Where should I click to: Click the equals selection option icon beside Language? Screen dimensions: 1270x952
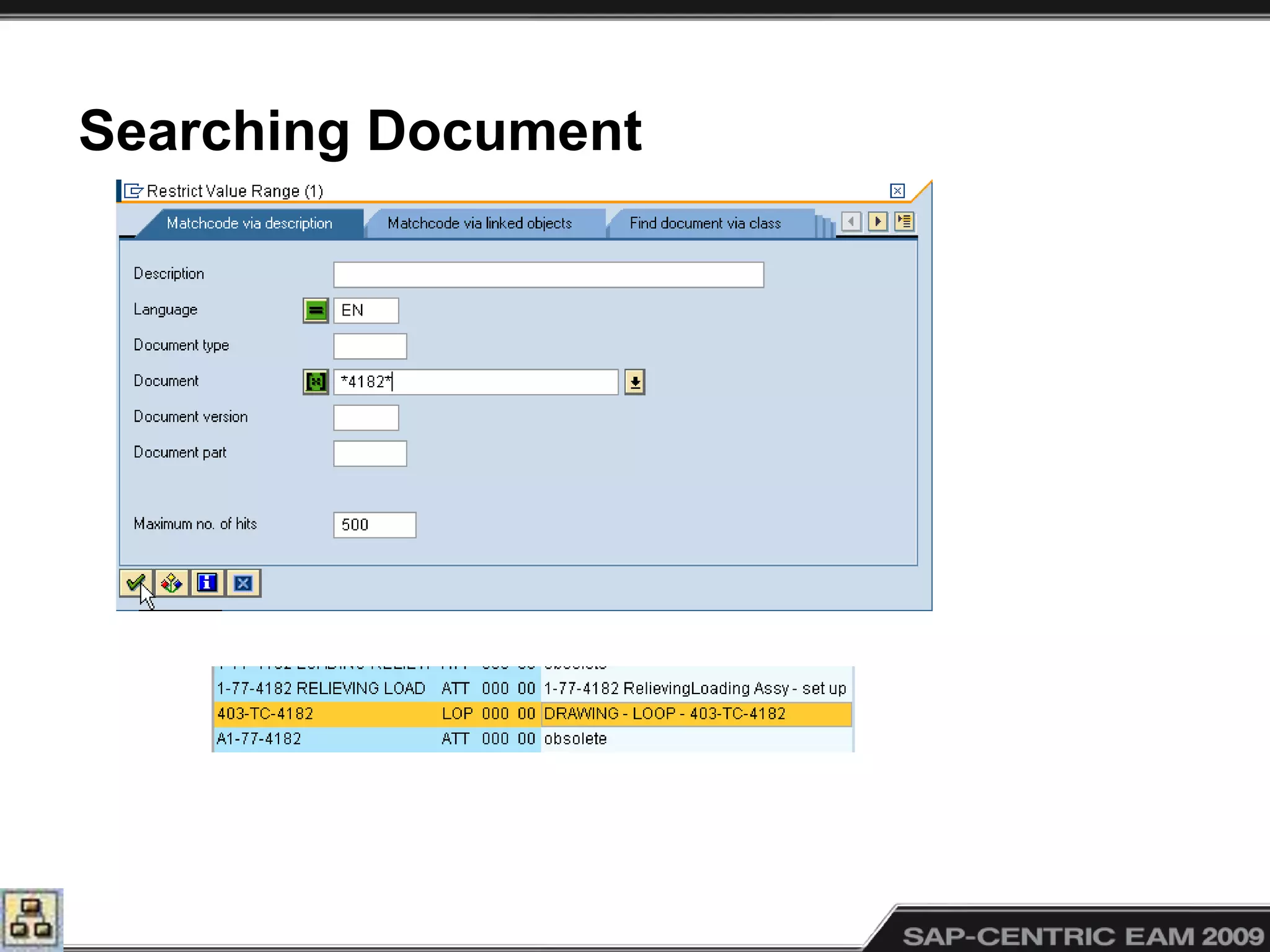316,310
